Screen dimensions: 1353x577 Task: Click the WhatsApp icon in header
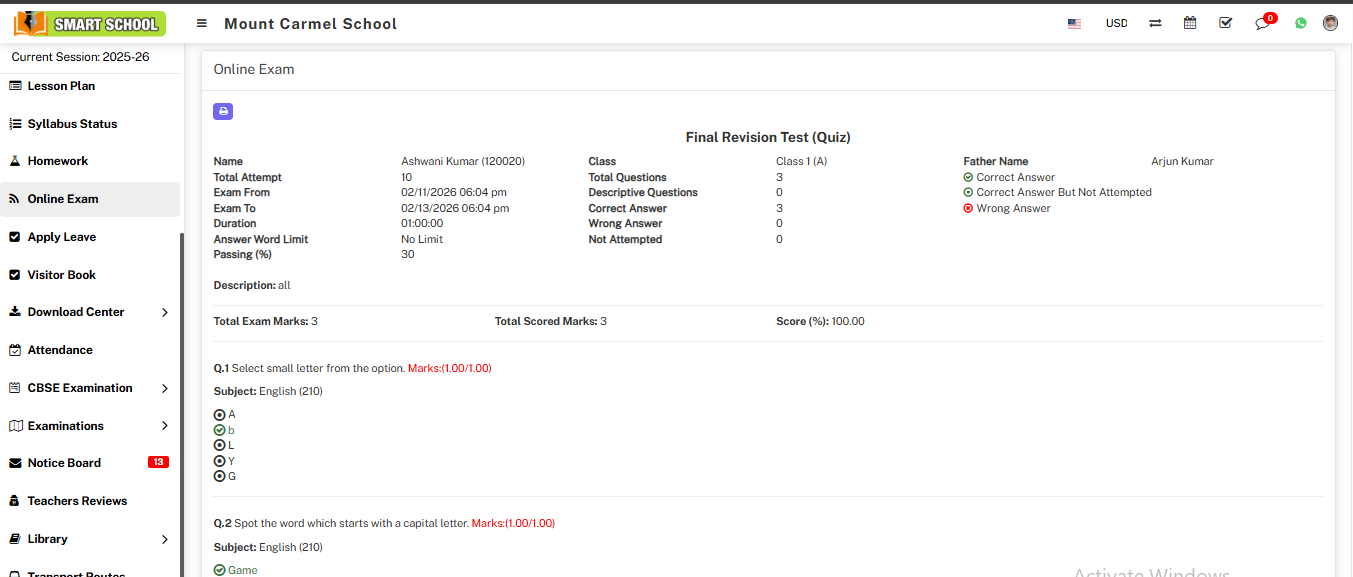pyautogui.click(x=1301, y=23)
